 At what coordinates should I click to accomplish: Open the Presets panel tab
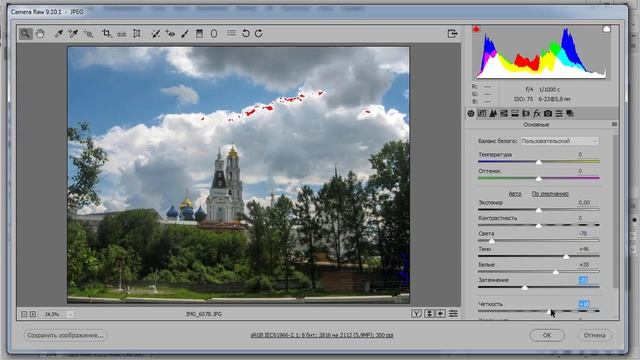pos(559,113)
